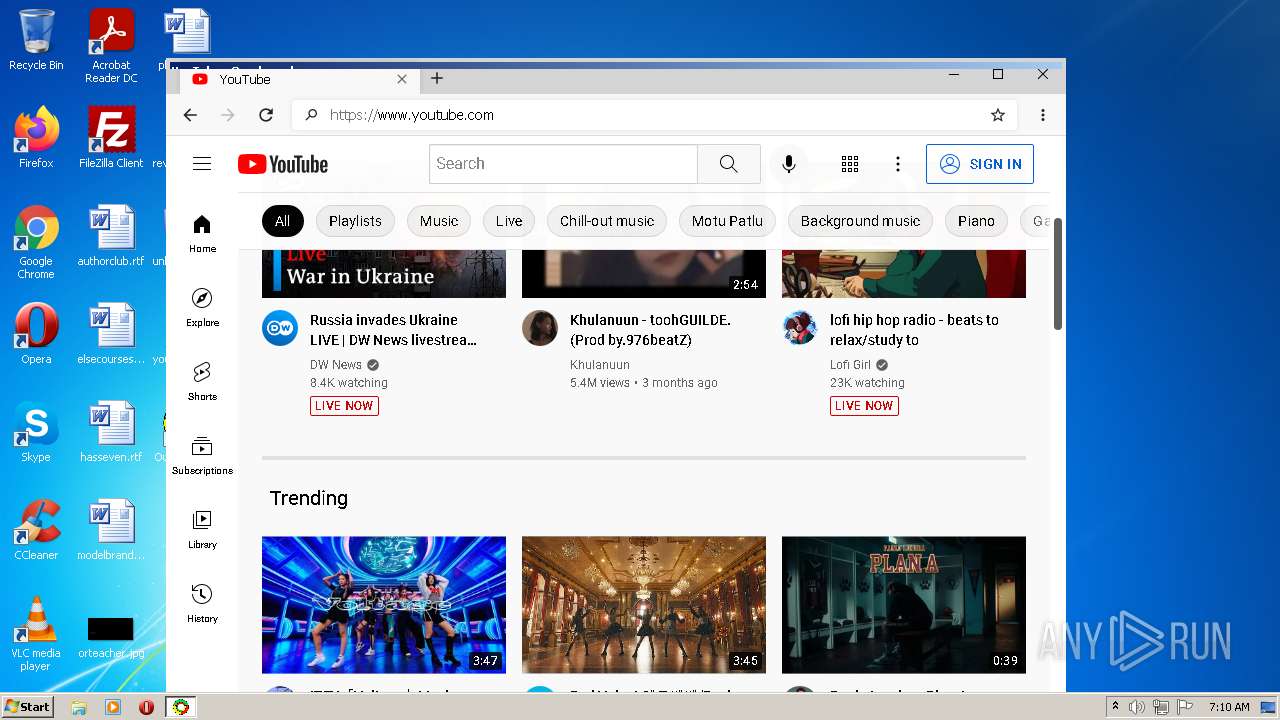Open History in sidebar
1280x720 pixels.
point(202,603)
